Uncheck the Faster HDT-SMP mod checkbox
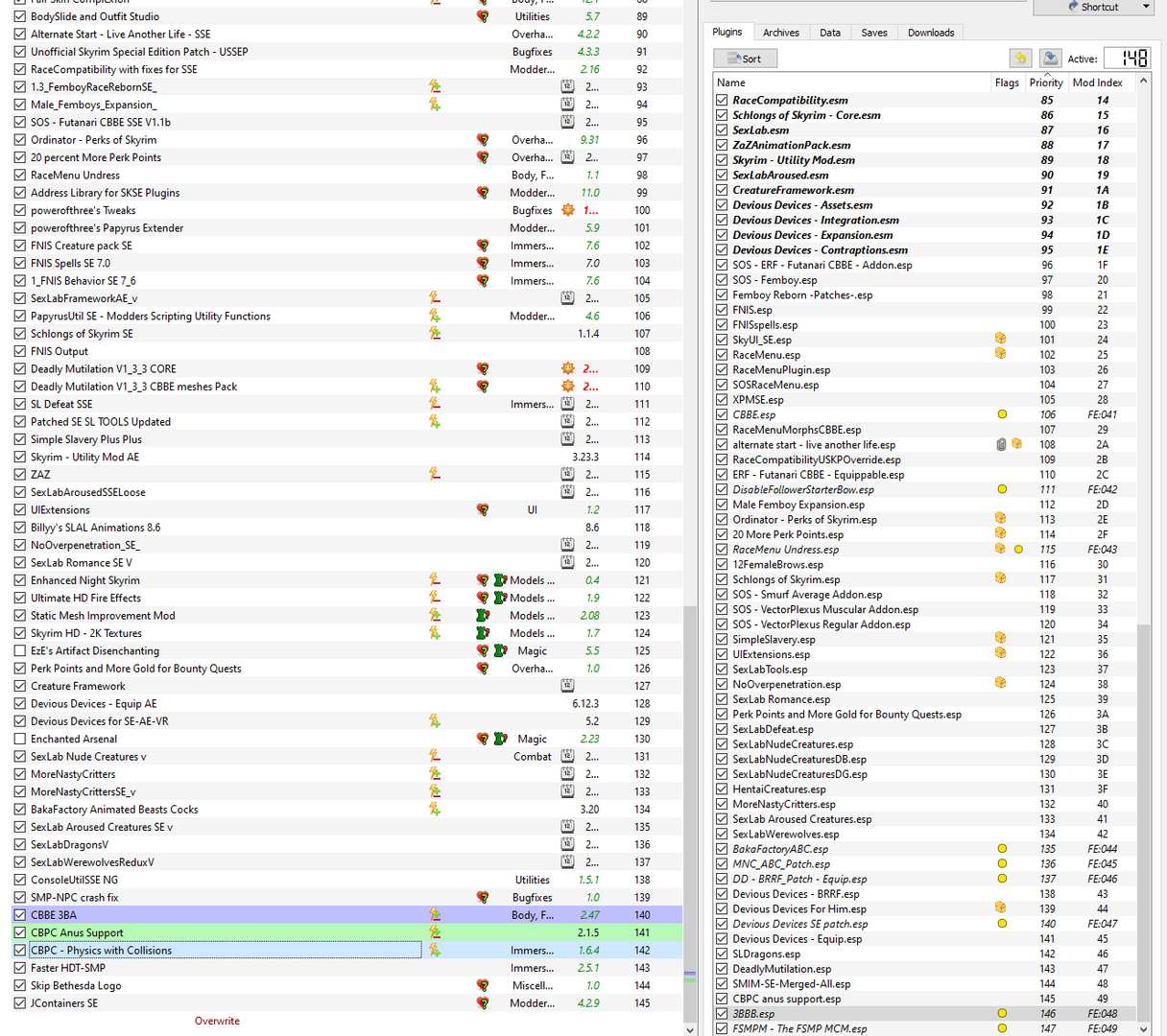Screen dimensions: 1167x1036 pos(20,968)
